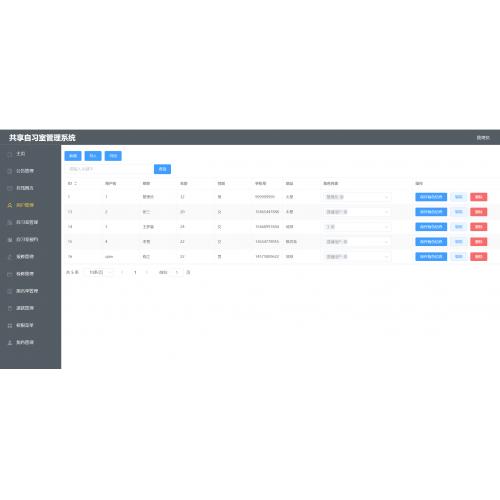This screenshot has width=500, height=500.
Task: Focus the search text input field
Action: click(x=108, y=169)
